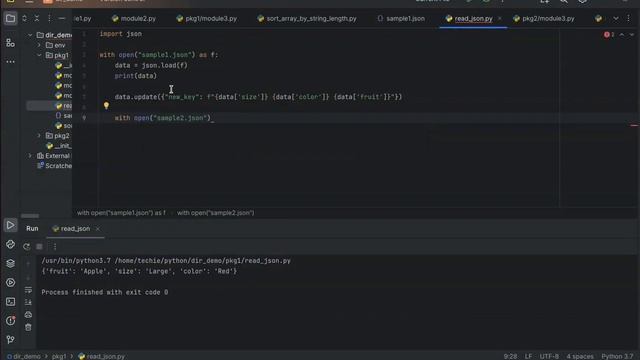Image resolution: width=640 pixels, height=360 pixels.
Task: Click the Stop button in Run toolbar
Action: (39, 247)
